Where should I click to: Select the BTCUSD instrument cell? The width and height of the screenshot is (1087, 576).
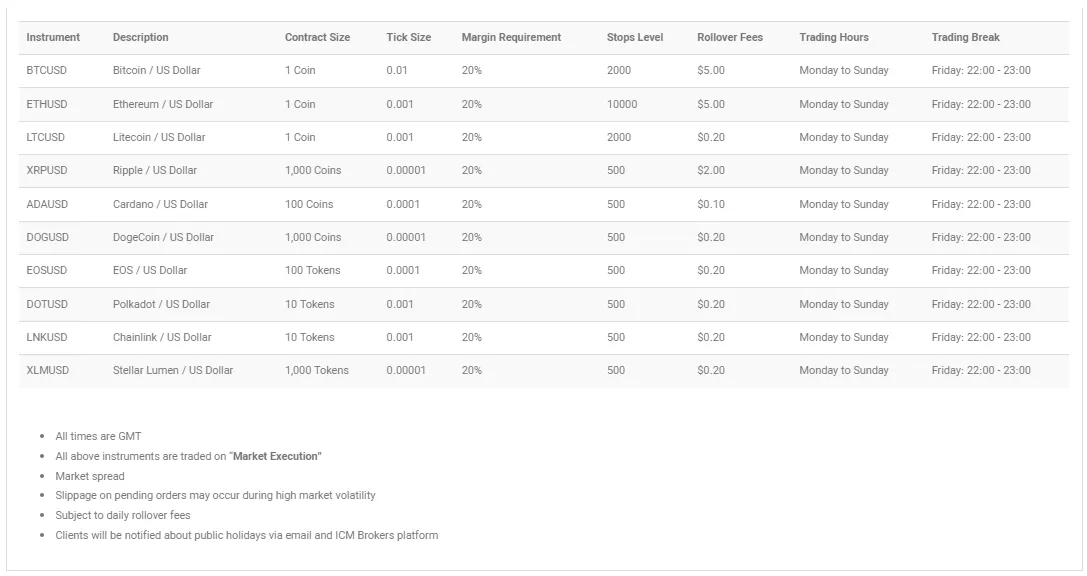tap(47, 71)
